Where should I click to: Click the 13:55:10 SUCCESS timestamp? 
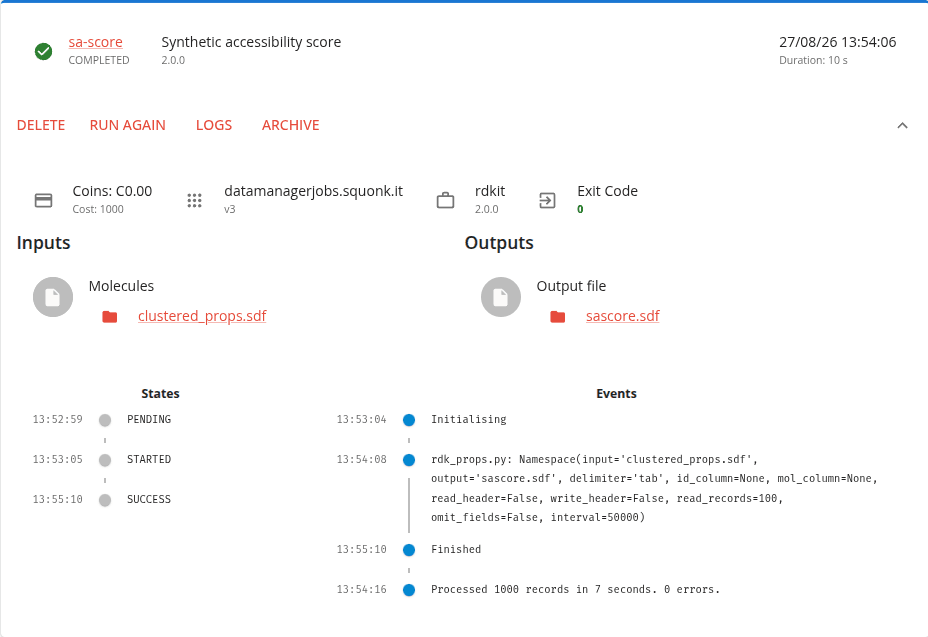[x=57, y=500]
